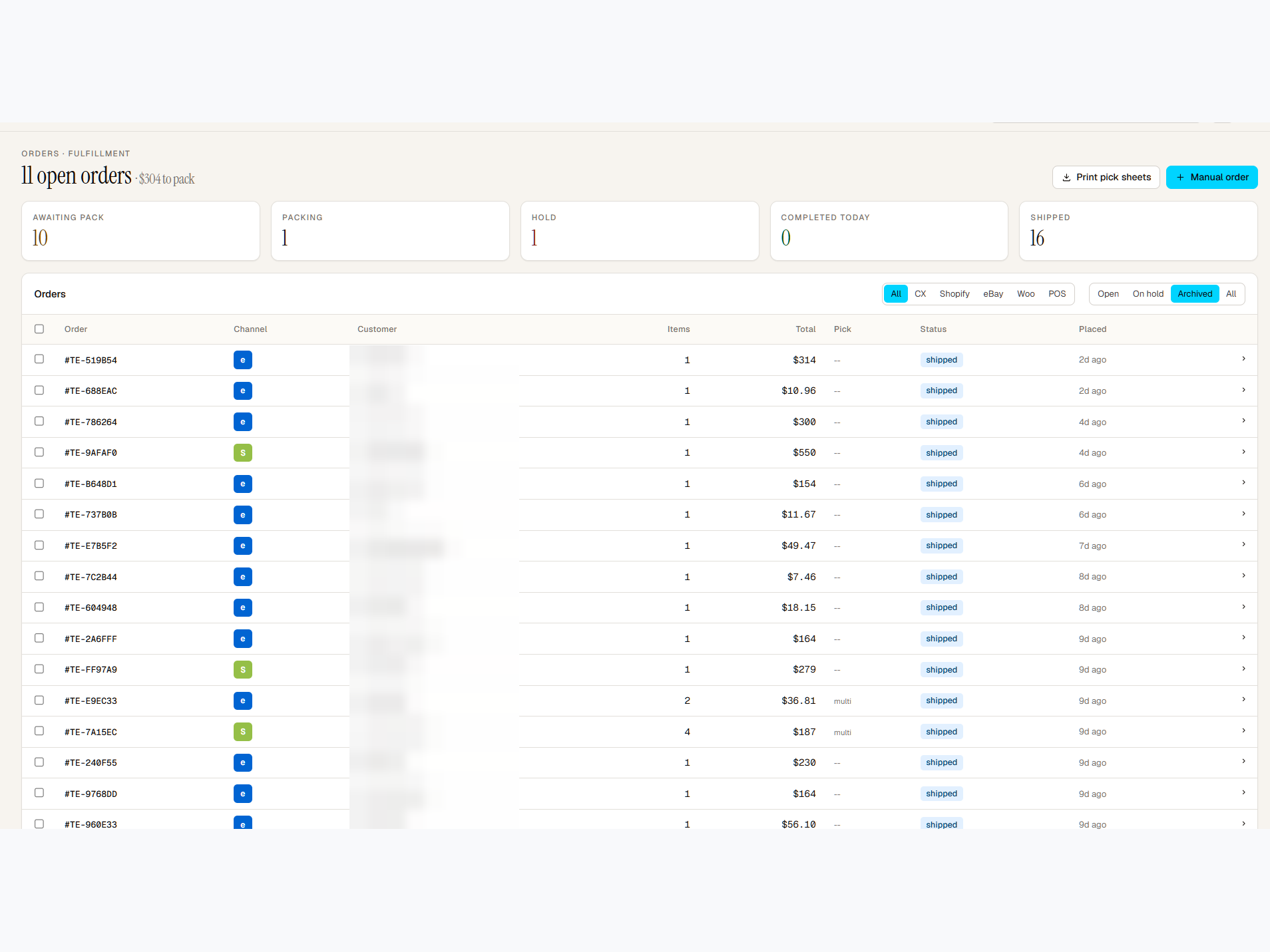Show On hold orders filter
This screenshot has height=952, width=1270.
[1148, 294]
